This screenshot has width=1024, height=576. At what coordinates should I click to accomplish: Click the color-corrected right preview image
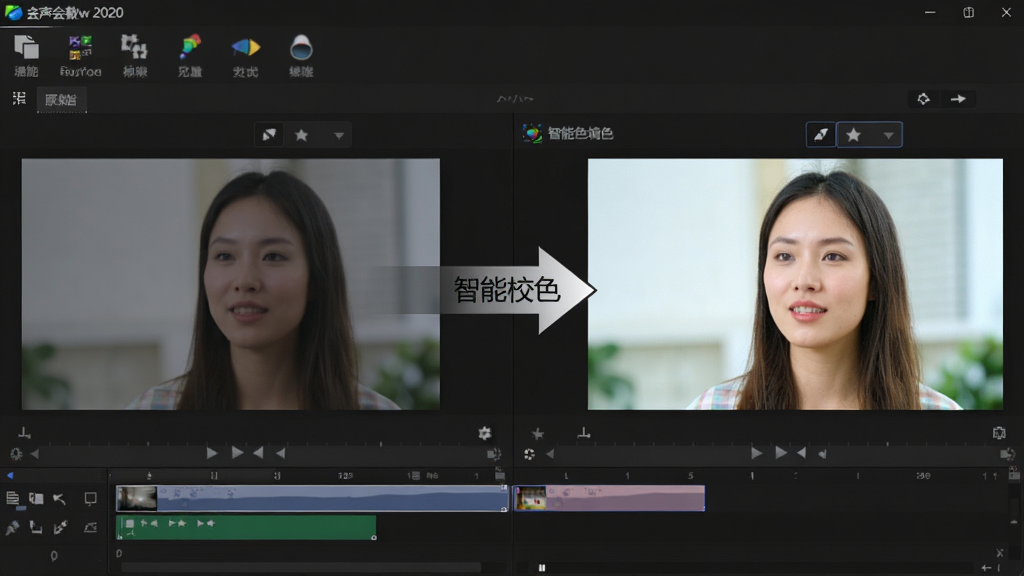[795, 284]
